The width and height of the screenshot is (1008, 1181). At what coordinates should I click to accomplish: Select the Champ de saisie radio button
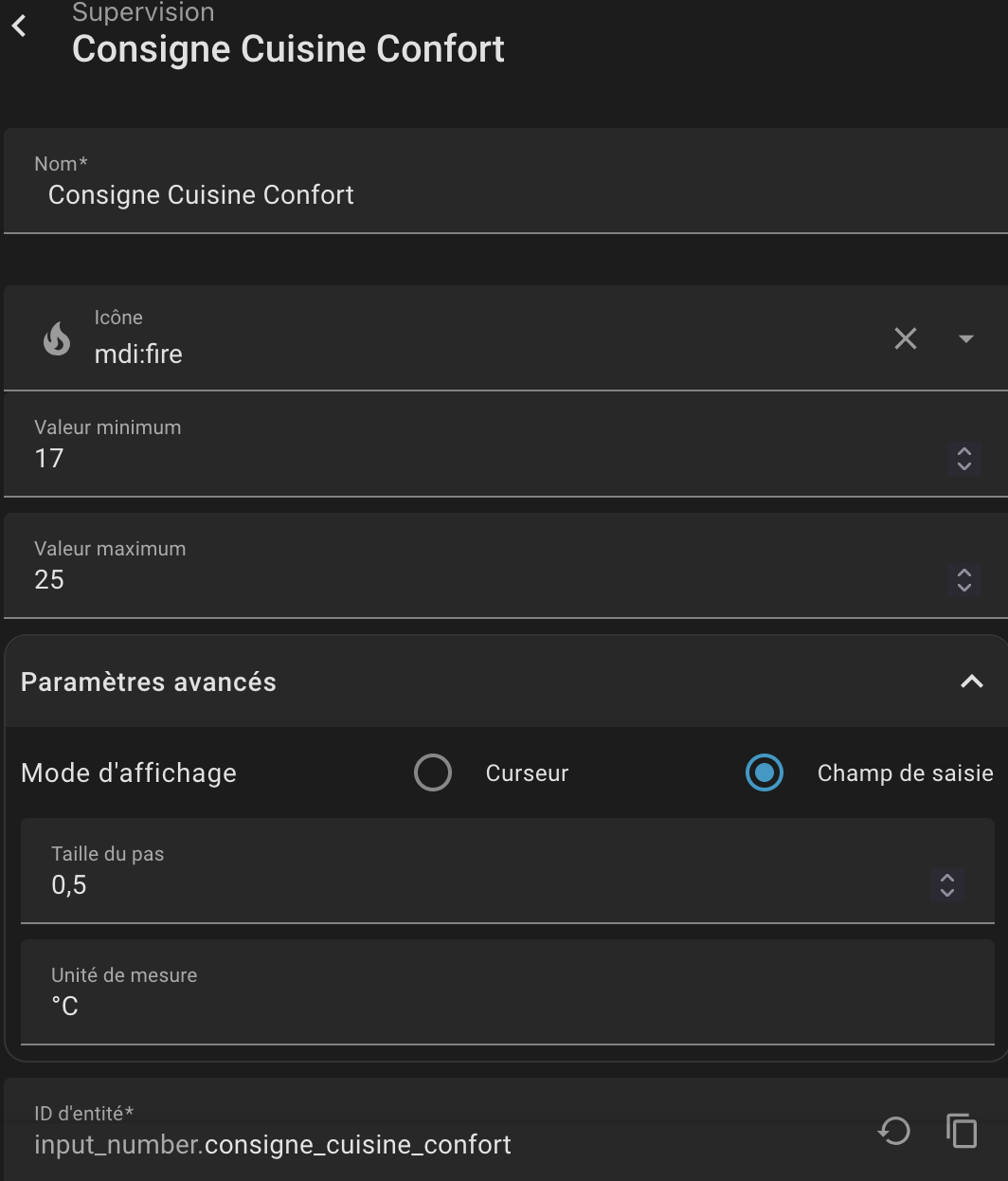pyautogui.click(x=765, y=772)
